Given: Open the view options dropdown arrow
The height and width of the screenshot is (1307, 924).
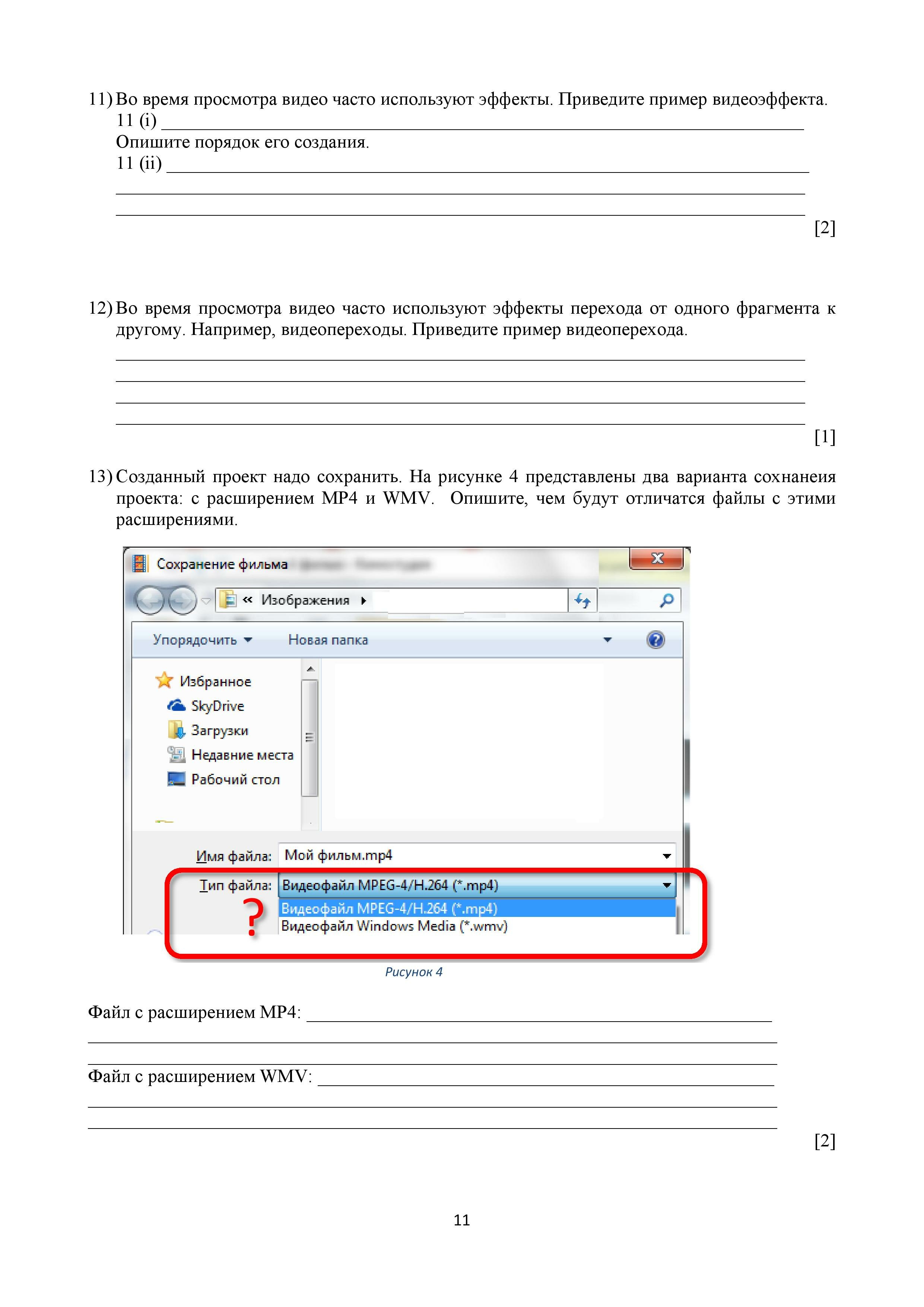Looking at the screenshot, I should click(607, 640).
